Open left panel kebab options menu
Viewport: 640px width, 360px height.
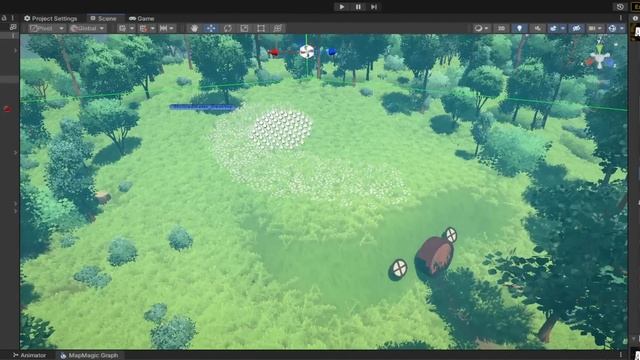13,18
